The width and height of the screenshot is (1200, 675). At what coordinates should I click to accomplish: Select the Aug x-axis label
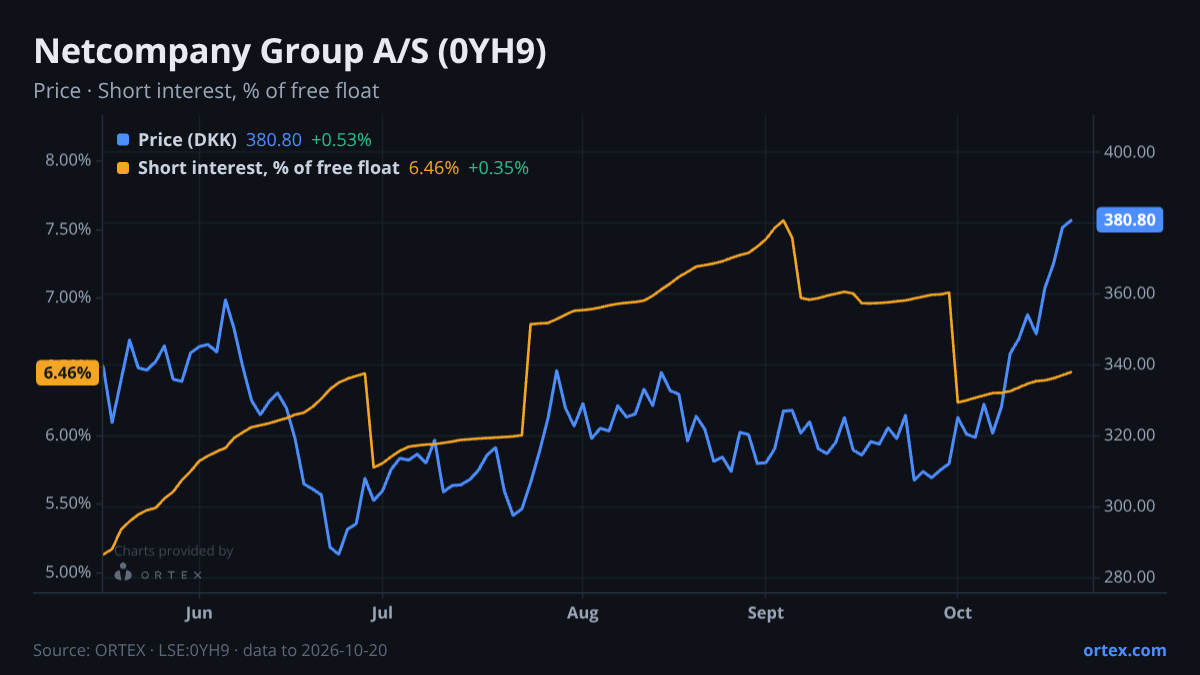pyautogui.click(x=582, y=612)
